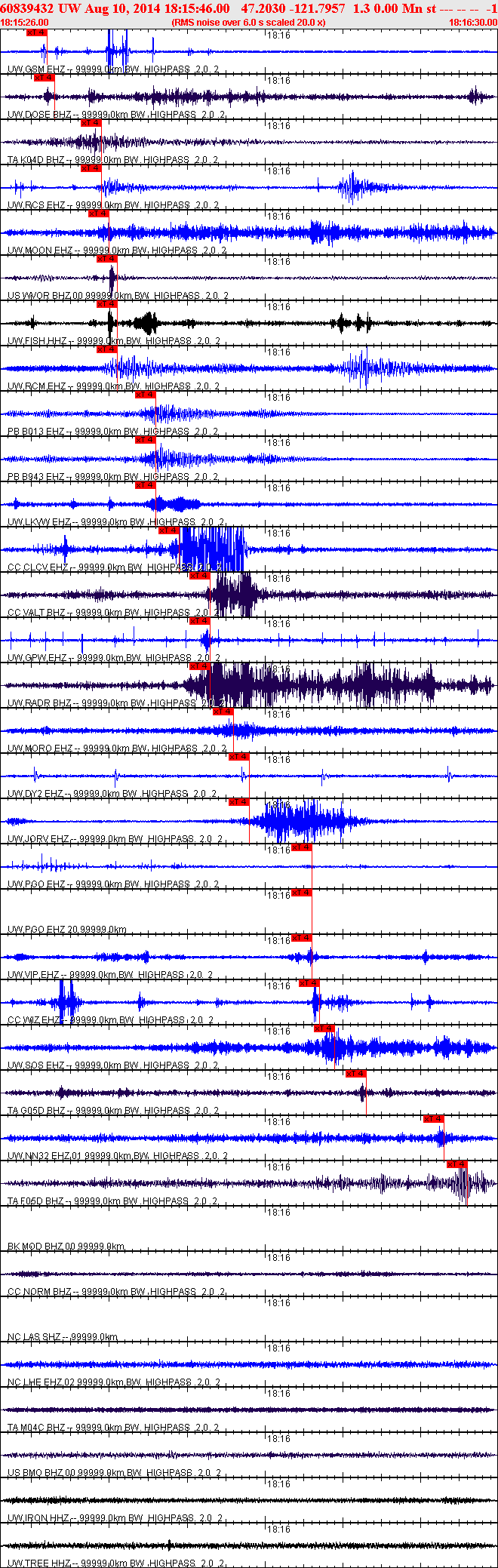Click the 'UW.NN32 EHZ 01' station label

(45, 1156)
